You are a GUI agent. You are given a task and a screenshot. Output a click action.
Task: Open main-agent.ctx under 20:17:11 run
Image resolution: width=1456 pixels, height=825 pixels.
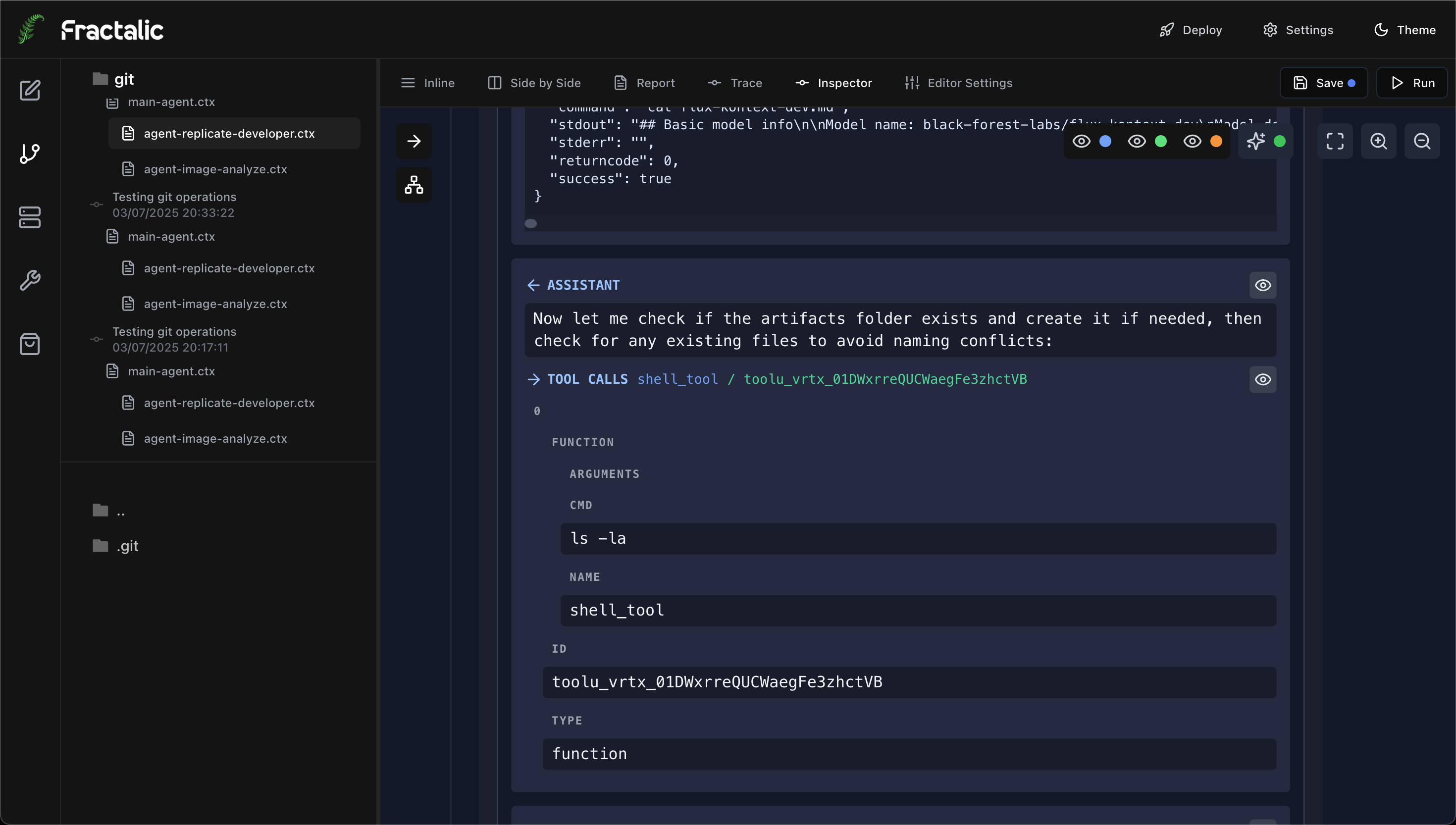pyautogui.click(x=171, y=371)
